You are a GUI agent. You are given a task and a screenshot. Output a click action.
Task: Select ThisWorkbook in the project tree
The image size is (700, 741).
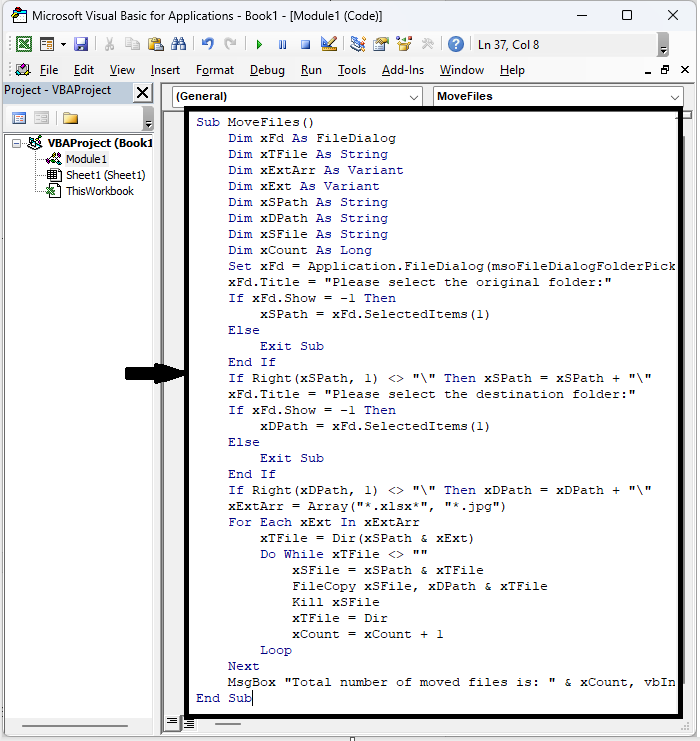tap(100, 191)
